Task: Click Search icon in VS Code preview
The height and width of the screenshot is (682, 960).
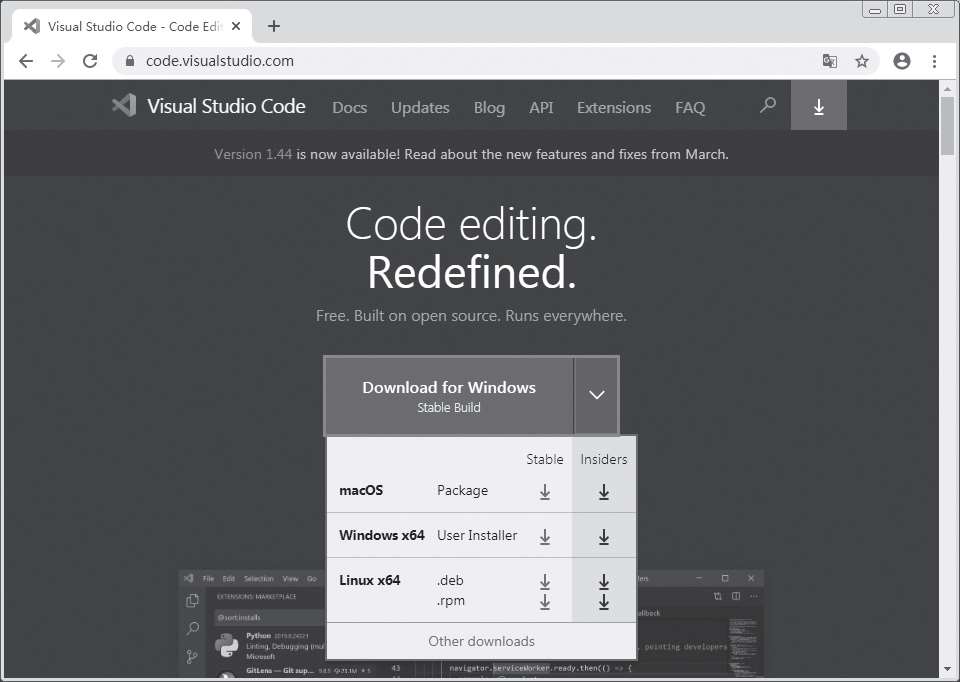Action: [x=192, y=628]
